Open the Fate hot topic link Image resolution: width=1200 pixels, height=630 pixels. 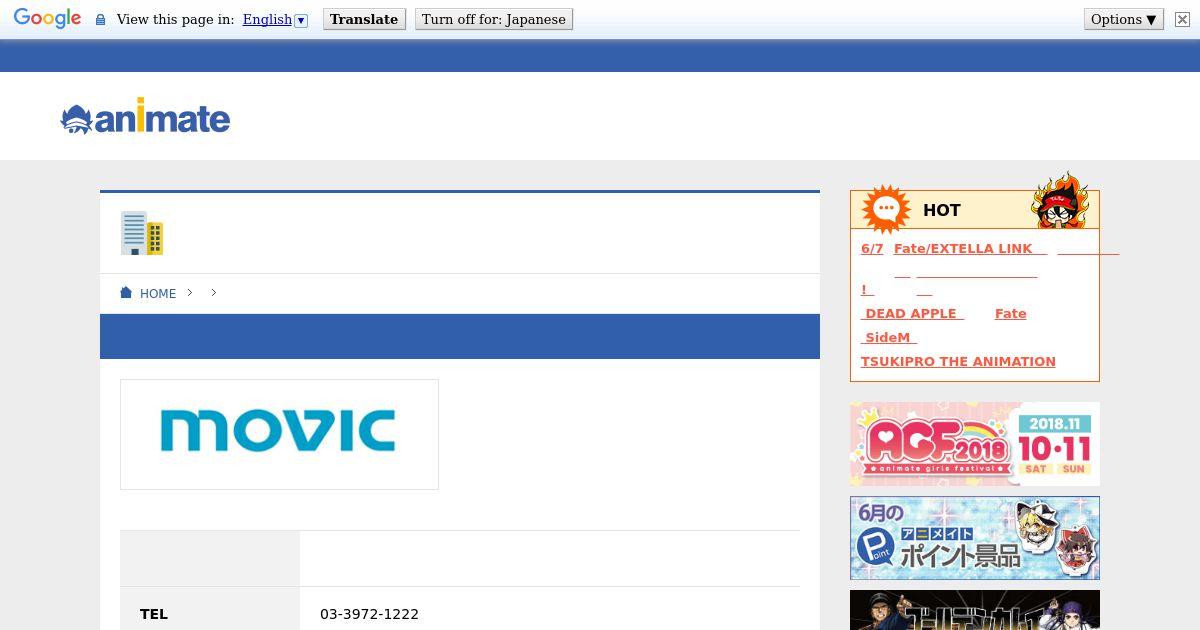coord(1010,313)
